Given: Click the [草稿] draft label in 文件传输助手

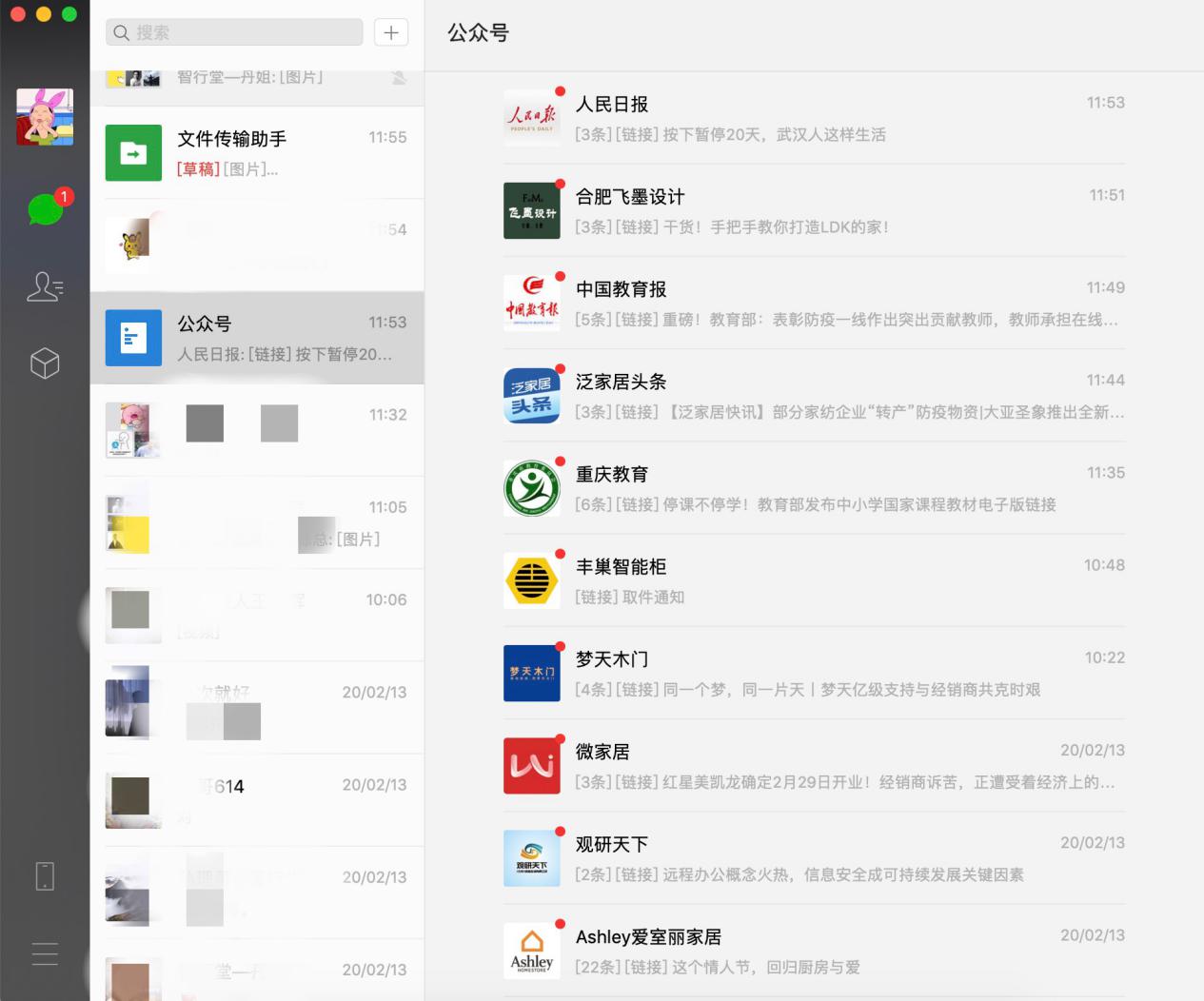Looking at the screenshot, I should [x=198, y=168].
